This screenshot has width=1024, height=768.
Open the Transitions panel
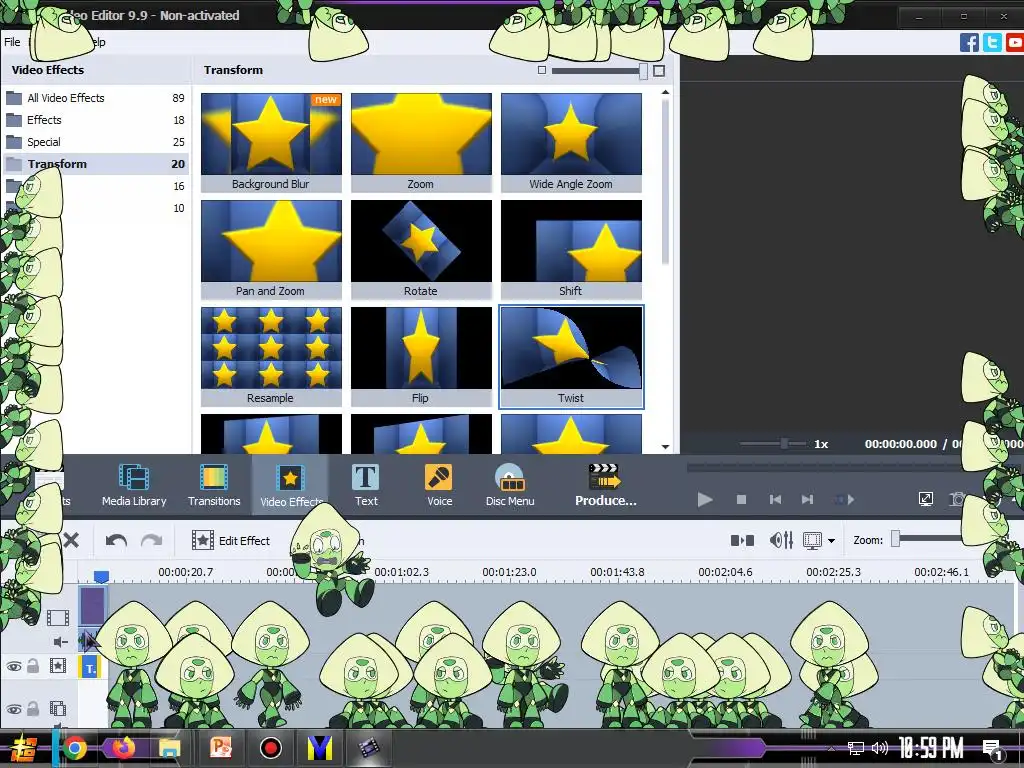pyautogui.click(x=214, y=485)
